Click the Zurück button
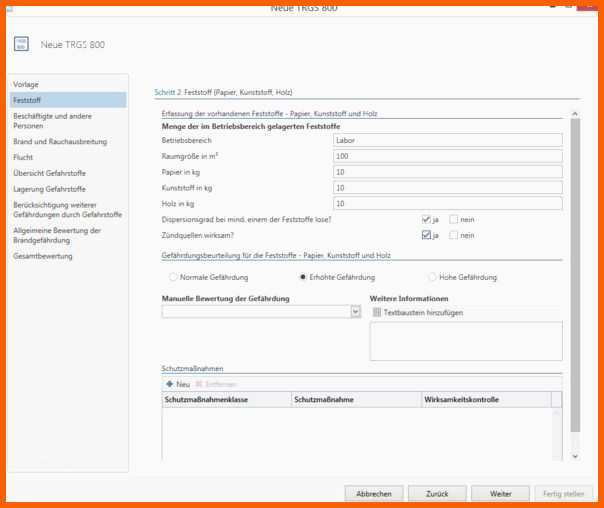The height and width of the screenshot is (508, 604). 437,494
